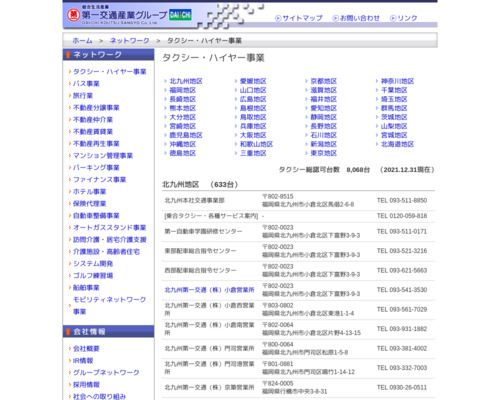Viewport: 500px width, 400px height.
Task: Open 自動車整備事業 sidebar link
Action: point(96,216)
